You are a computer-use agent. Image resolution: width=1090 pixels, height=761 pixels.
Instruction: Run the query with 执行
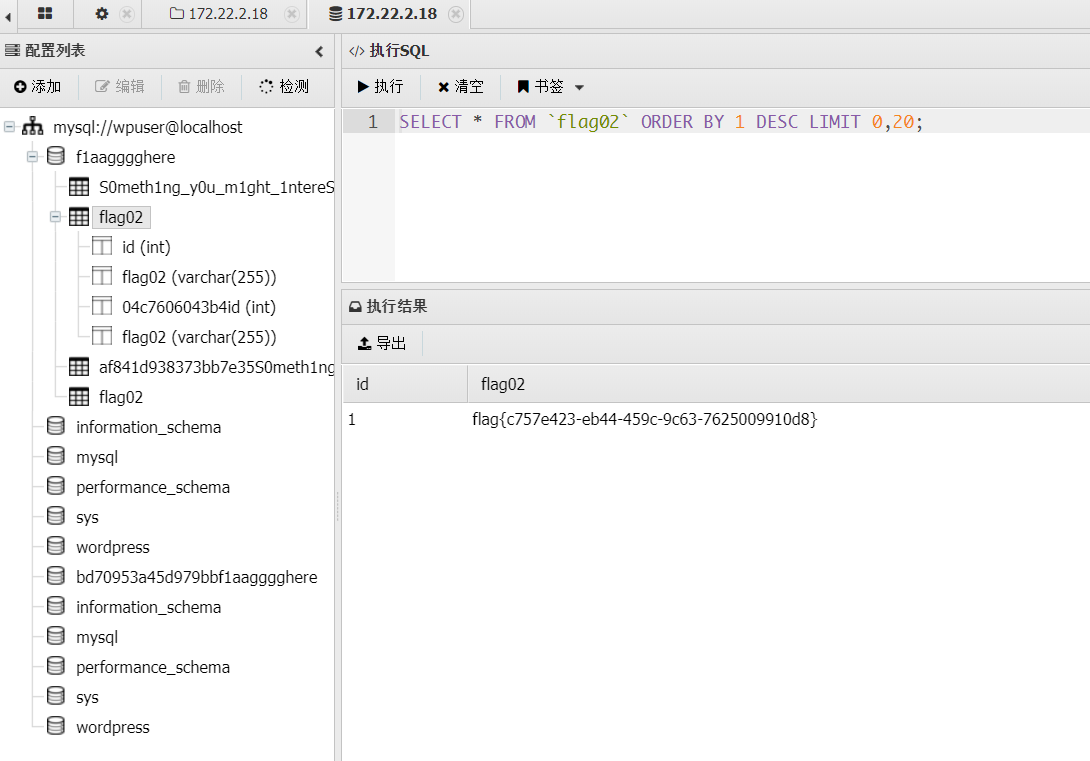point(380,86)
